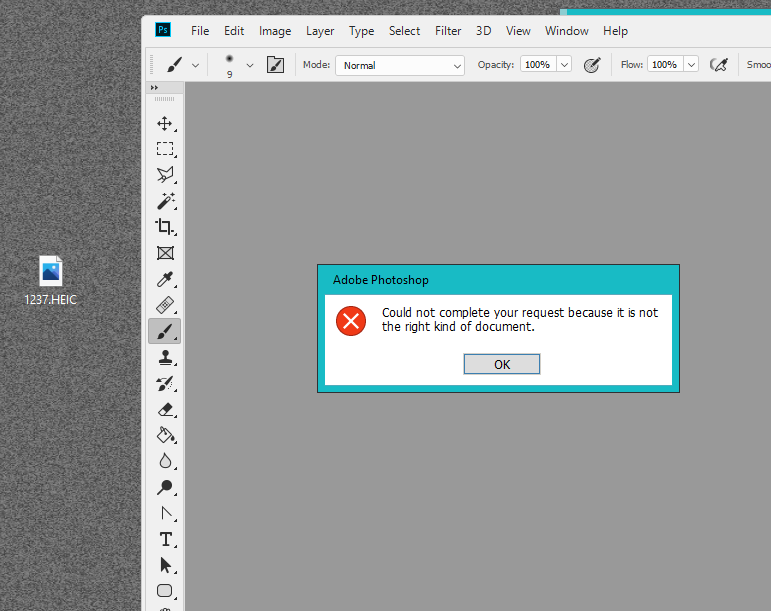Toggle pressure for opacity button
The width and height of the screenshot is (771, 611).
pos(592,65)
